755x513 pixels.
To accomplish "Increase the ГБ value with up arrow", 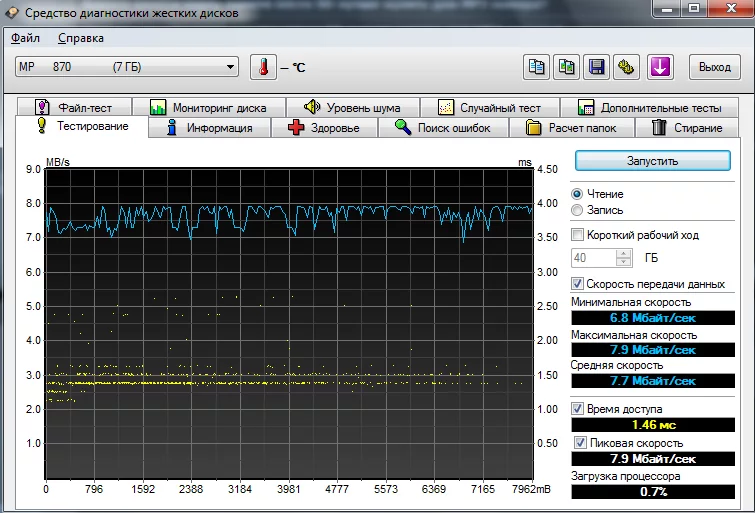I will pyautogui.click(x=624, y=253).
